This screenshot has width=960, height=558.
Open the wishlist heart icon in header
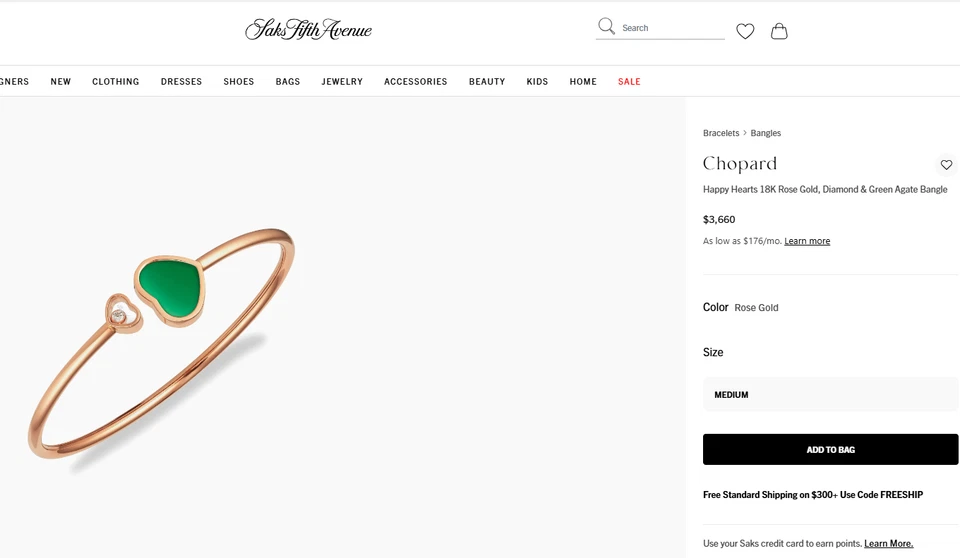tap(745, 31)
